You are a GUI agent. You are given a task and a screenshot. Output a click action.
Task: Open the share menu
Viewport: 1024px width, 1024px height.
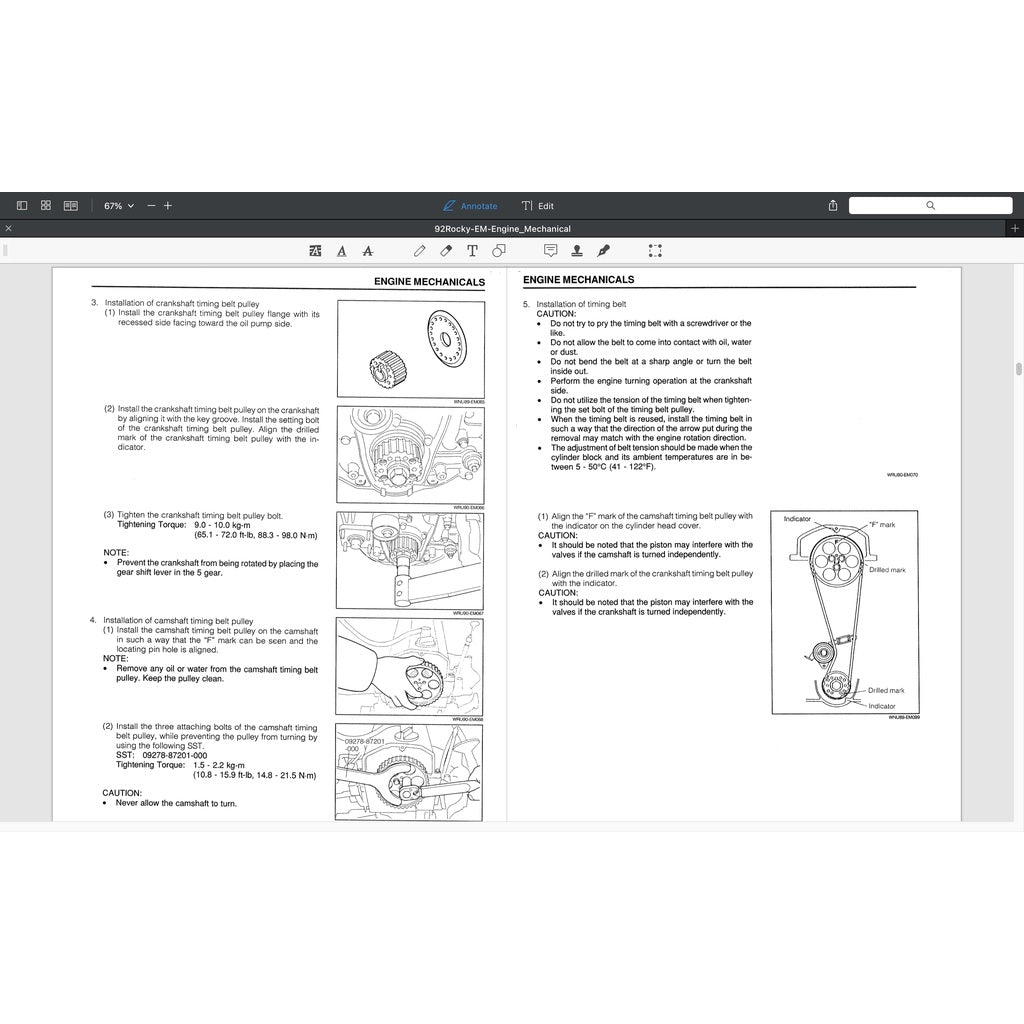coord(833,205)
